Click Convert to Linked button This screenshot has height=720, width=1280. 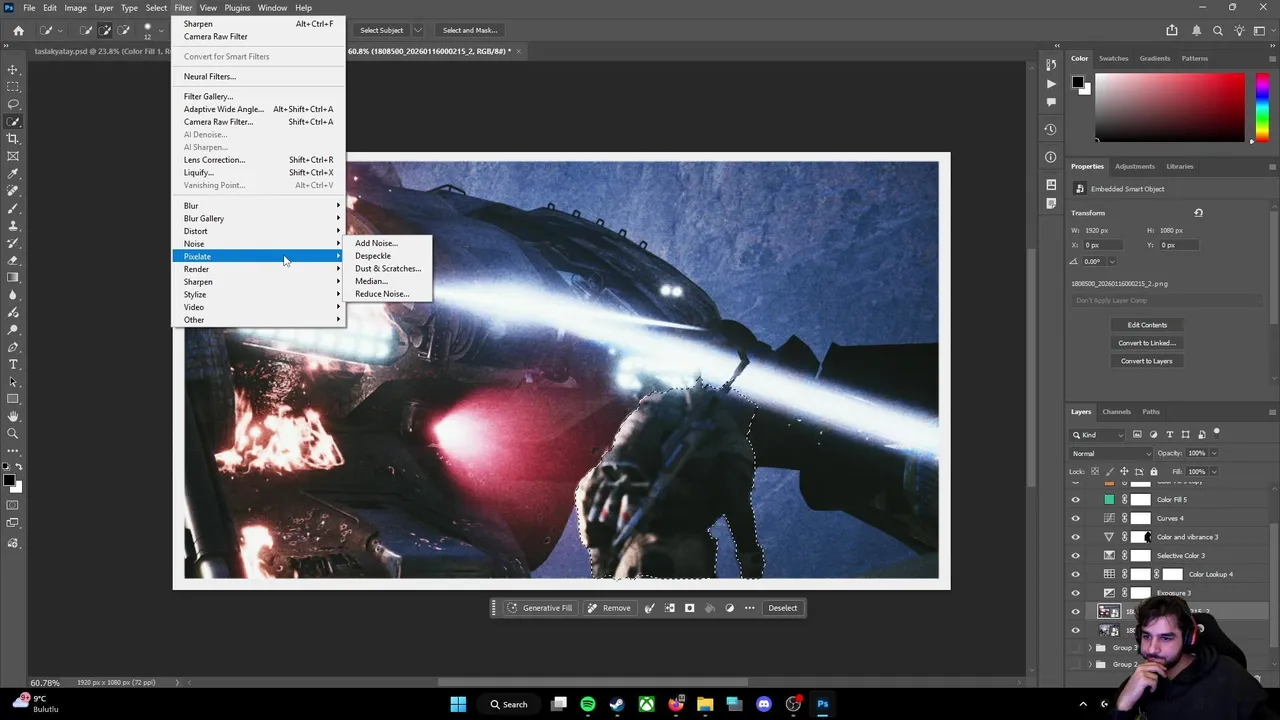point(1147,343)
